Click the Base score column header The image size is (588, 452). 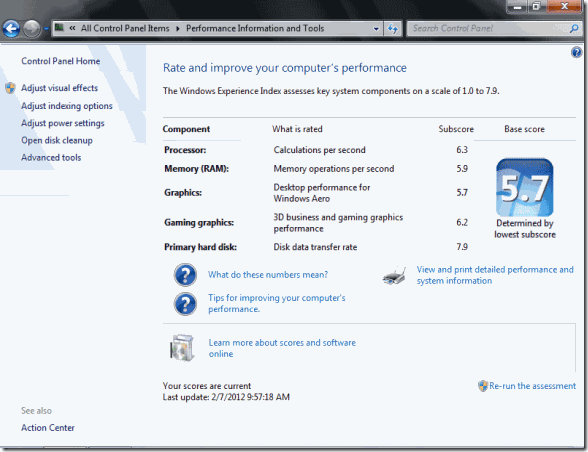click(x=524, y=129)
